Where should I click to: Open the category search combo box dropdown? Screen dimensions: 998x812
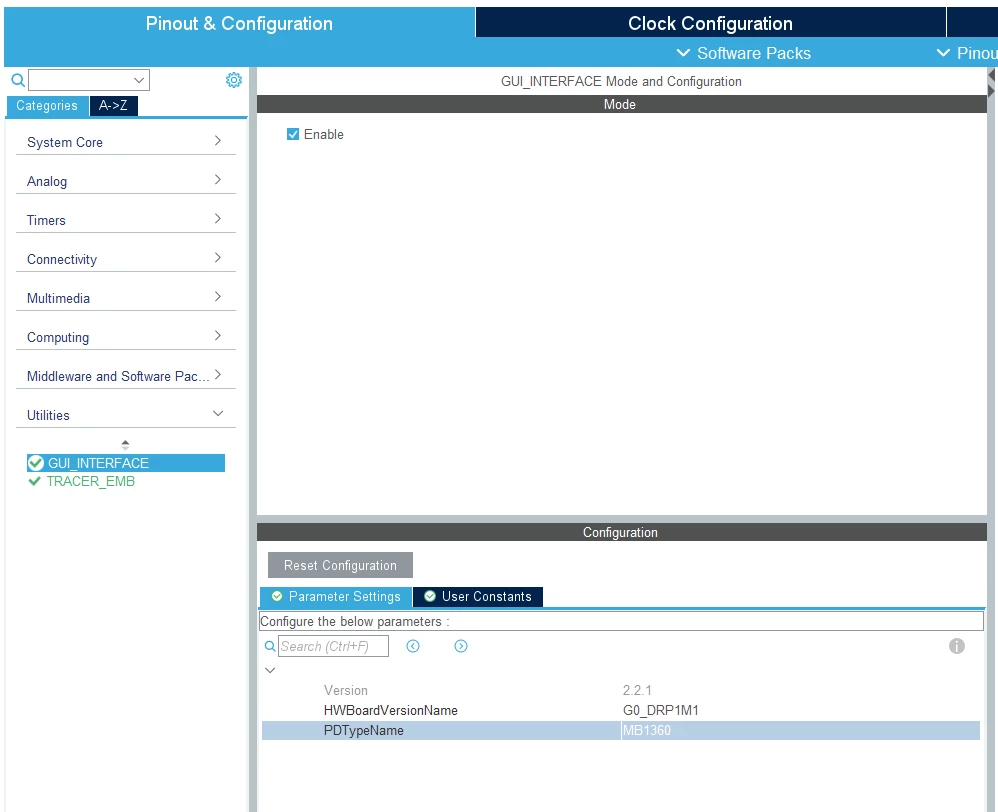coord(139,80)
